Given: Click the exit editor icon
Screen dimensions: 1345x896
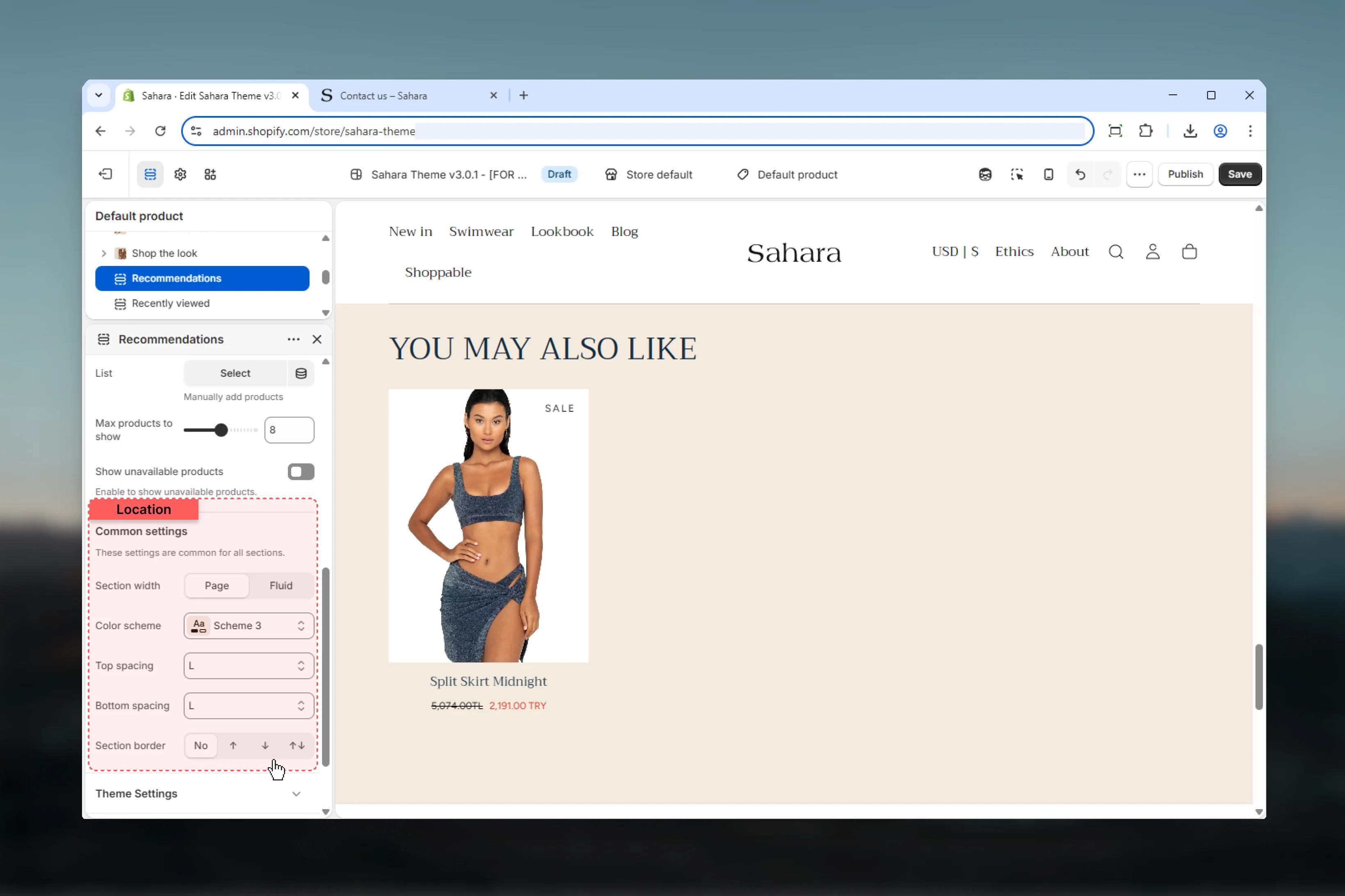Looking at the screenshot, I should point(106,174).
